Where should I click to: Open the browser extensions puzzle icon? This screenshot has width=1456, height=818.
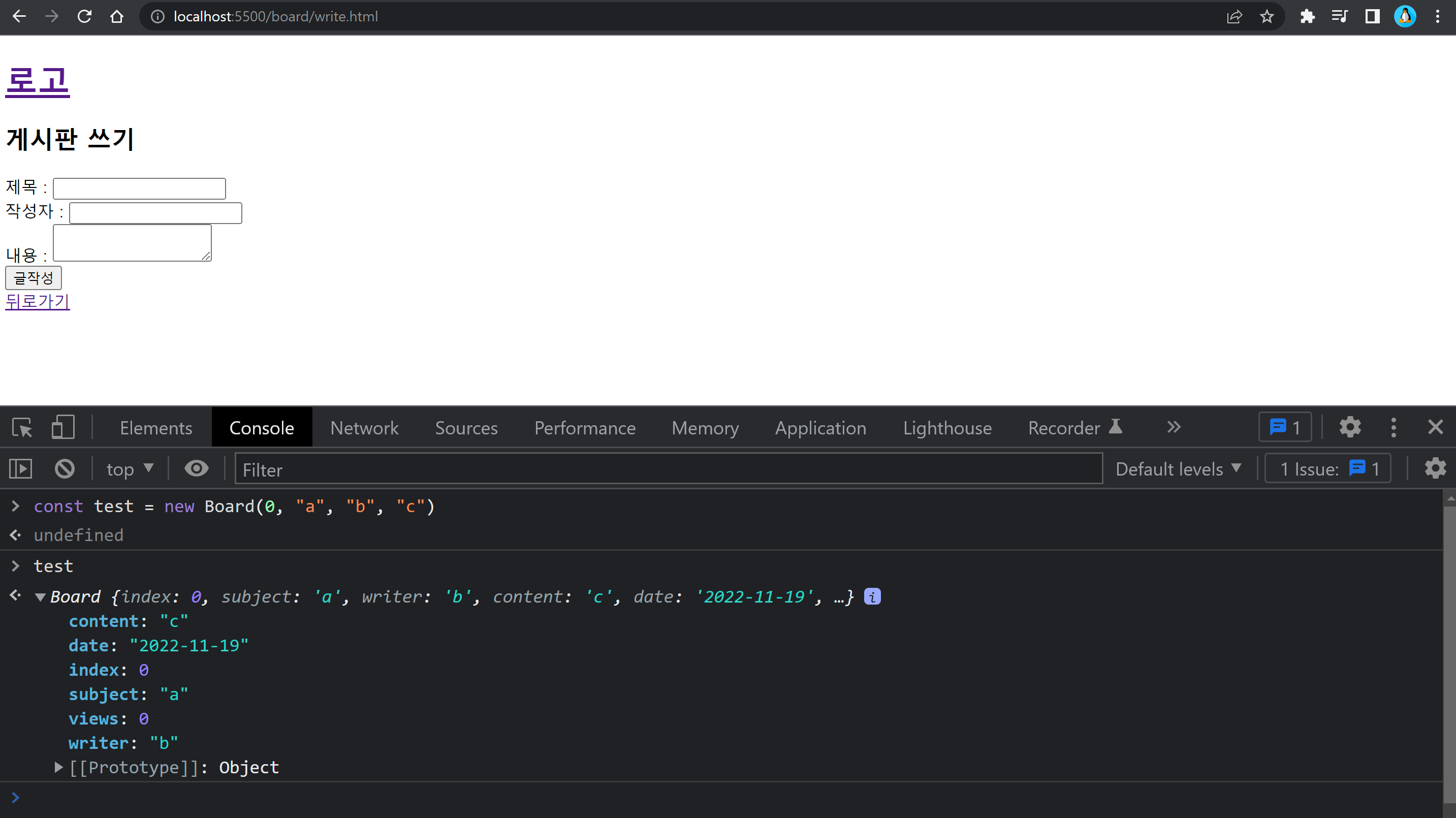[x=1307, y=16]
